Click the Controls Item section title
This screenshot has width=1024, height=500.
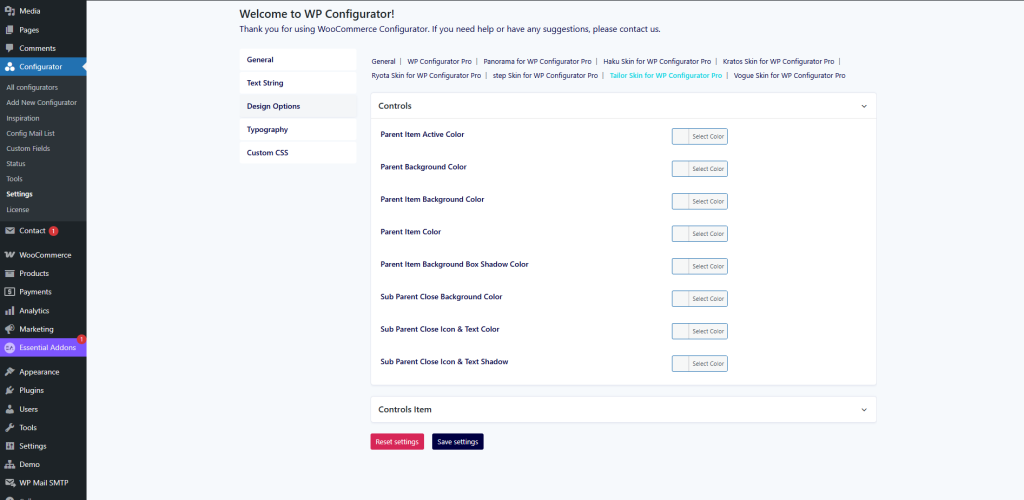click(x=405, y=410)
